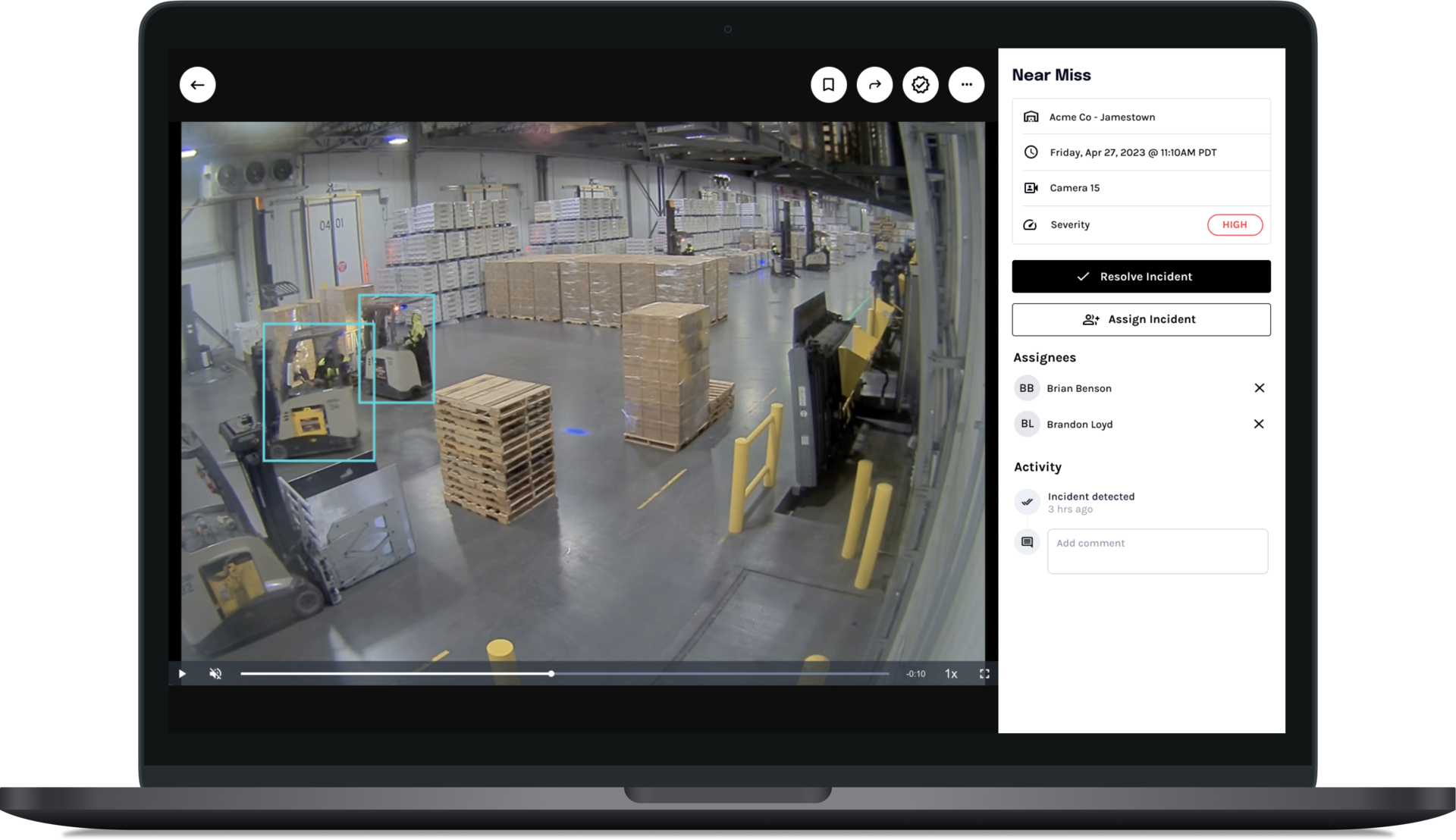Navigate back using the back arrow
The height and width of the screenshot is (840, 1456).
point(197,84)
